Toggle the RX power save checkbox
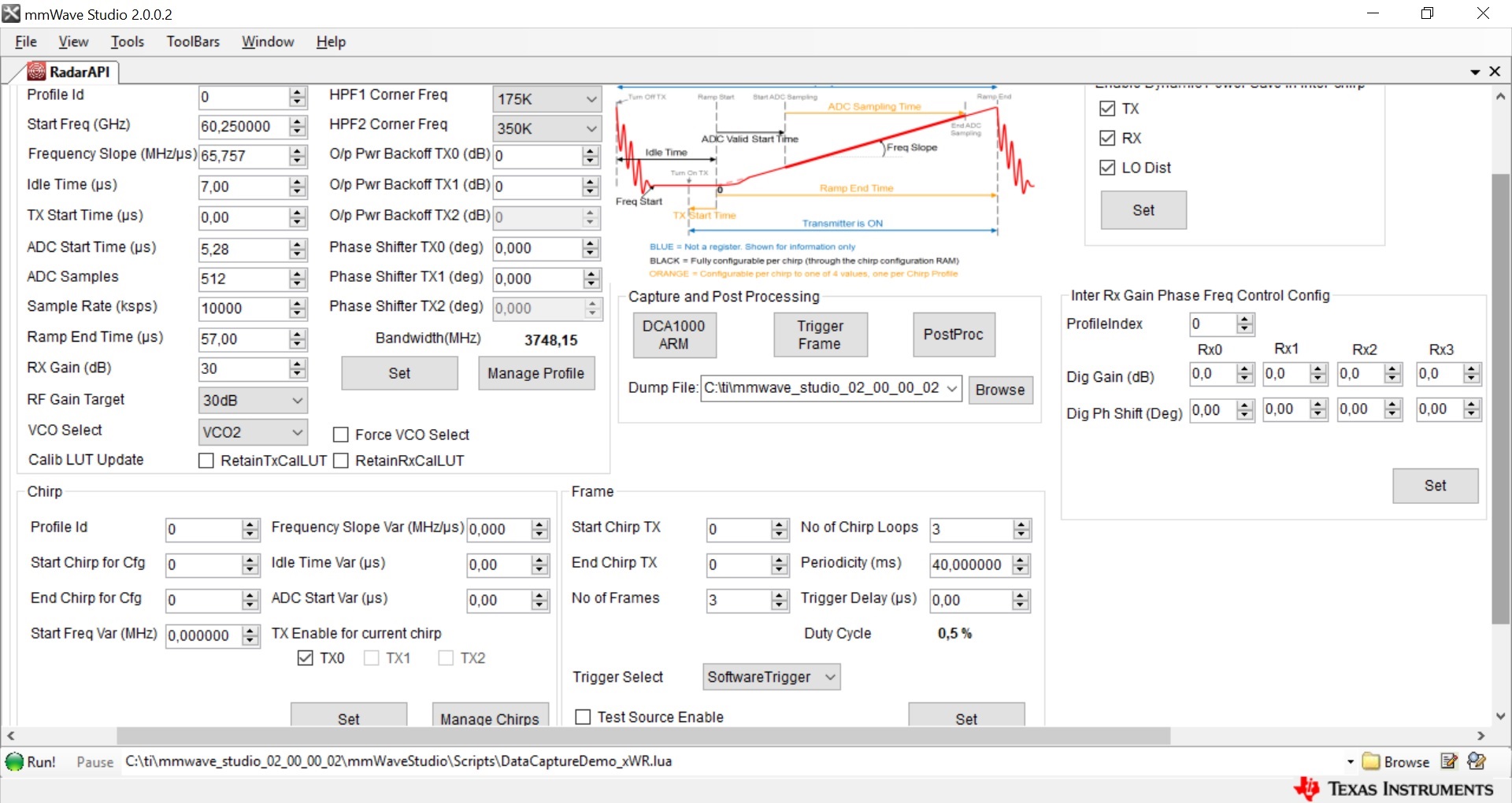Screen dimensions: 1512x803 click(x=1107, y=139)
